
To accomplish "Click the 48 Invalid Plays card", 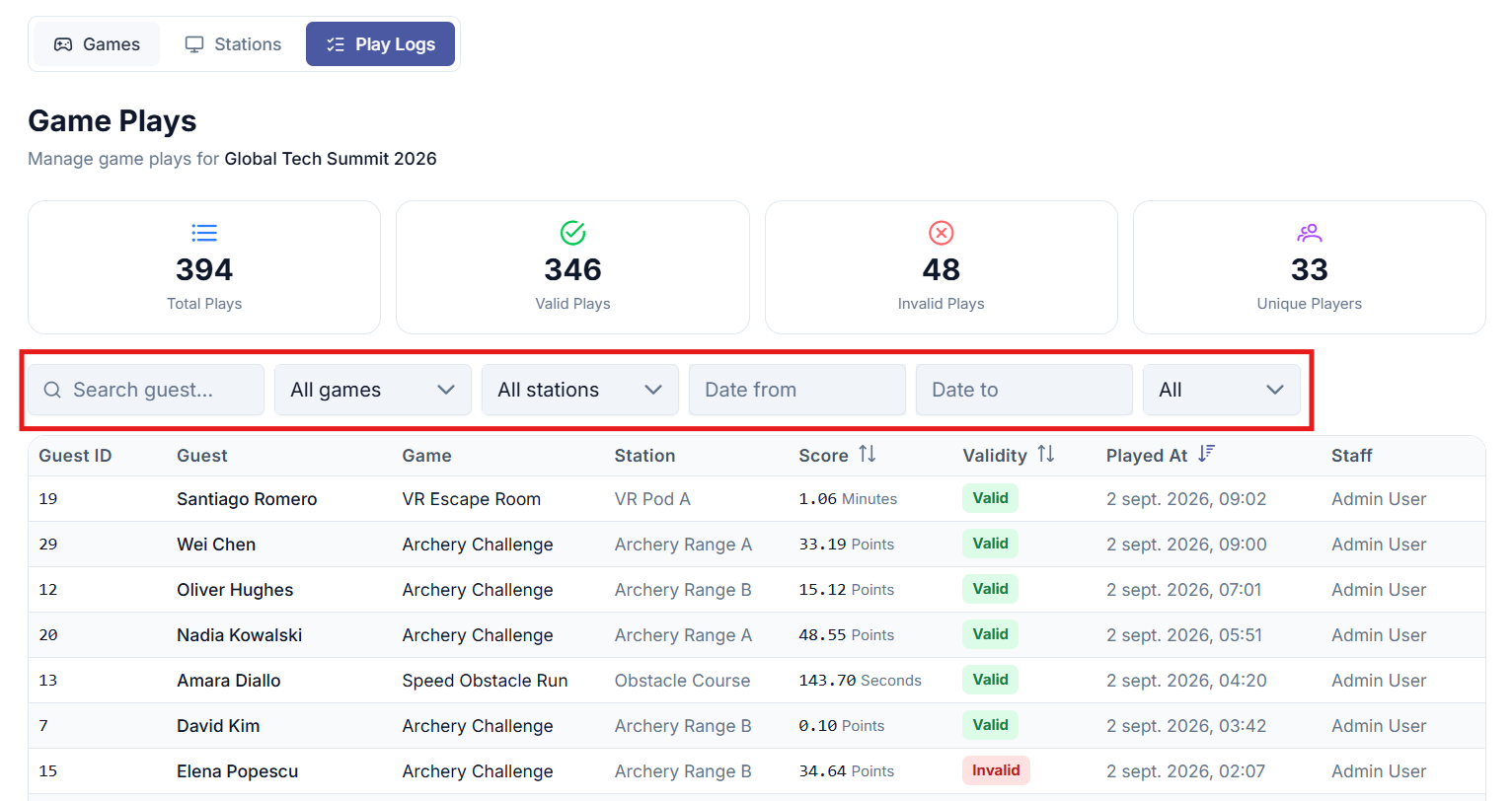I will tap(941, 267).
